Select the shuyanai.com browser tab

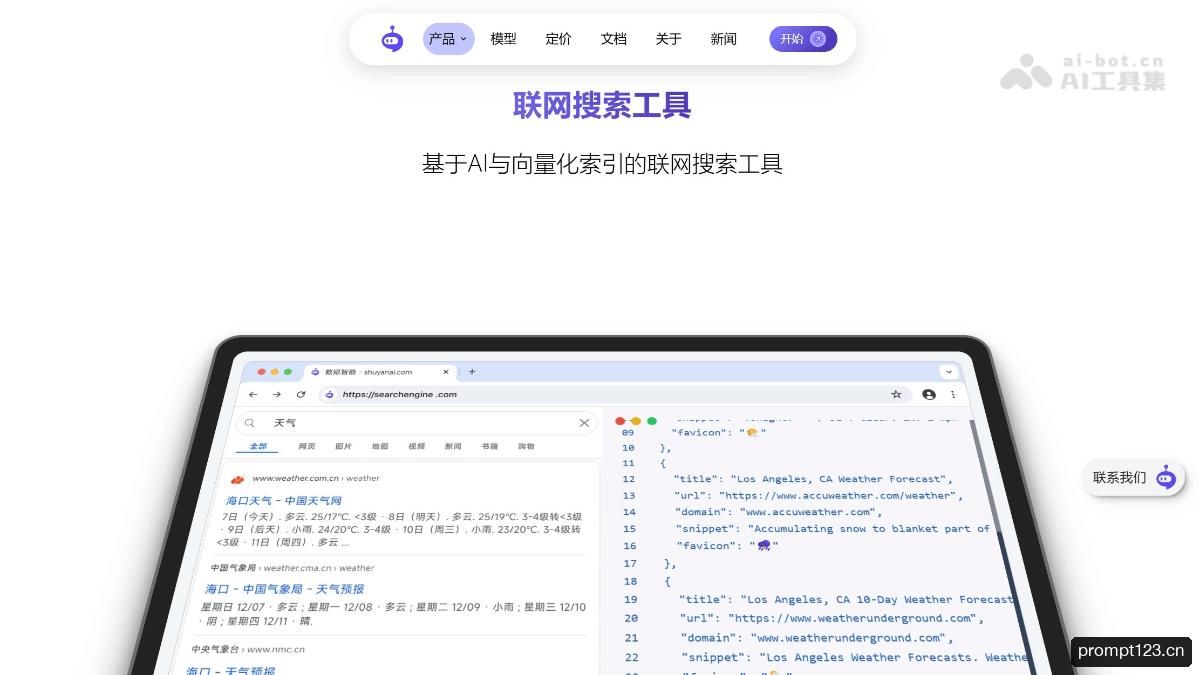coord(380,372)
